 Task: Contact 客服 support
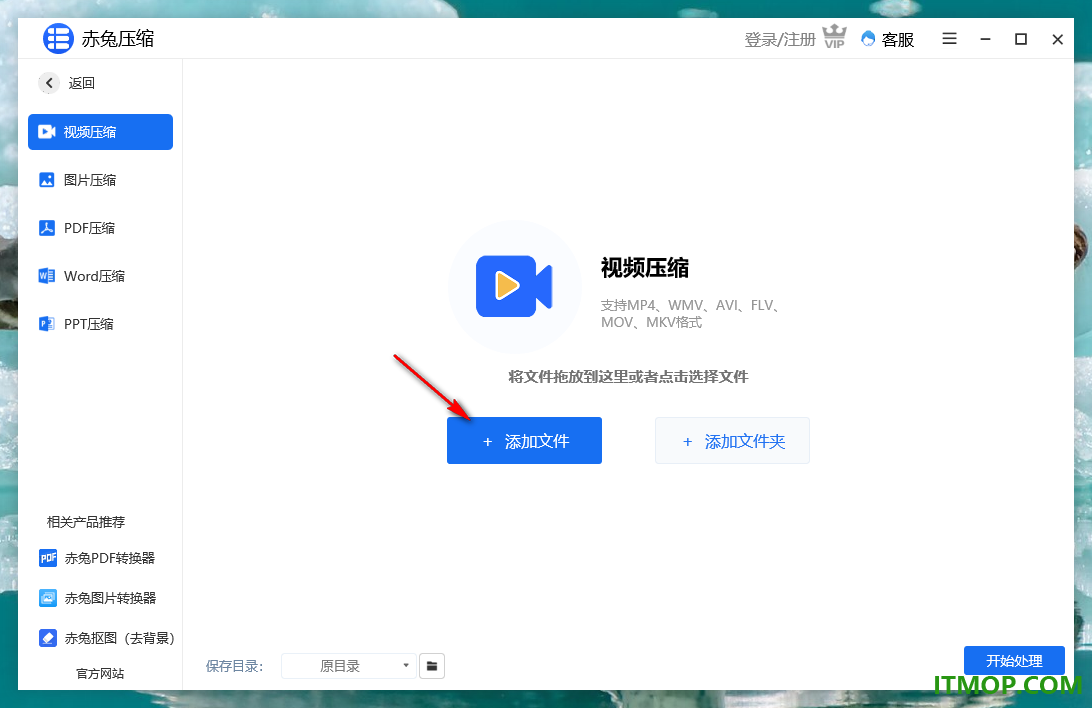pos(887,40)
